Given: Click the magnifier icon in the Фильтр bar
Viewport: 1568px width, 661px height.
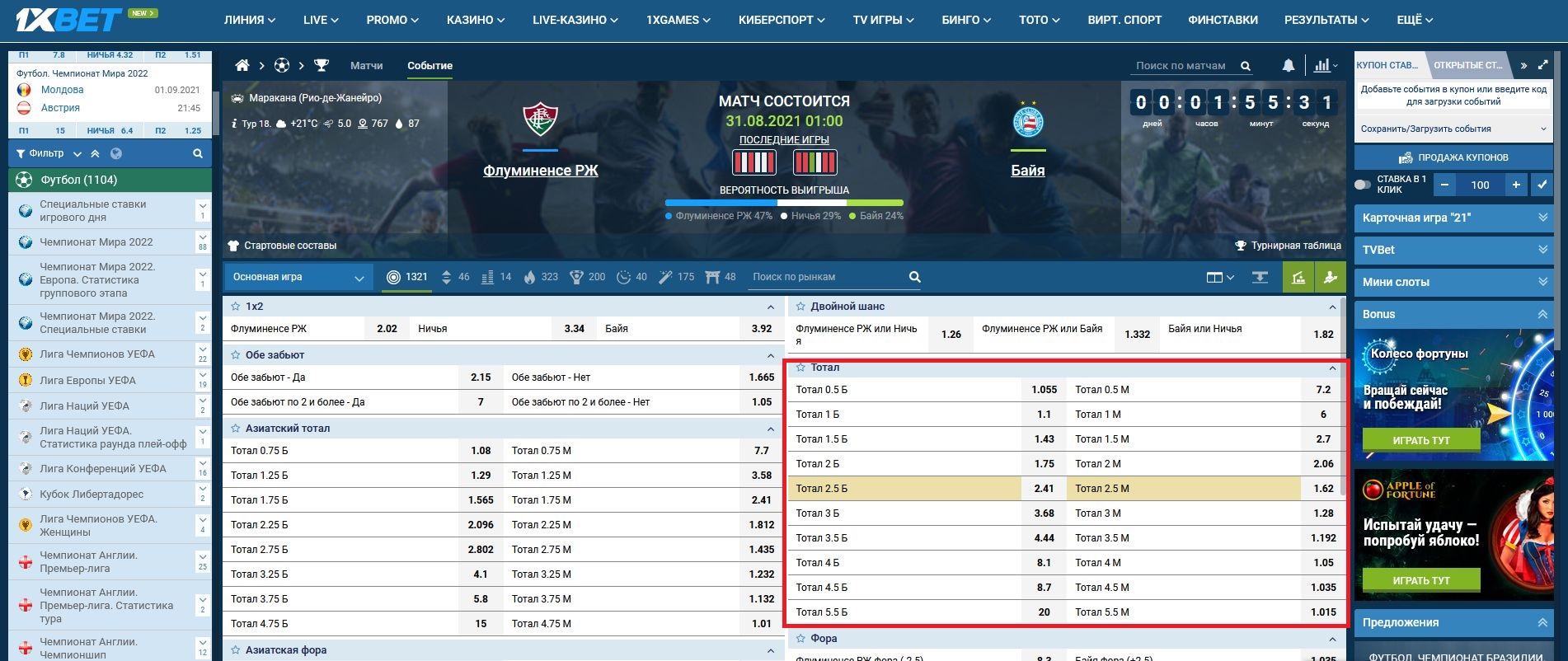Looking at the screenshot, I should (198, 153).
